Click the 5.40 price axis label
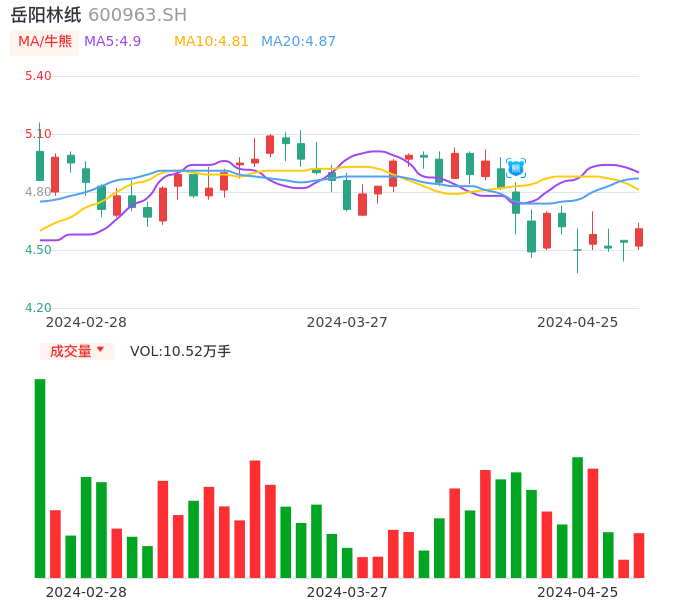Viewport: 686px width, 606px height. point(37,76)
